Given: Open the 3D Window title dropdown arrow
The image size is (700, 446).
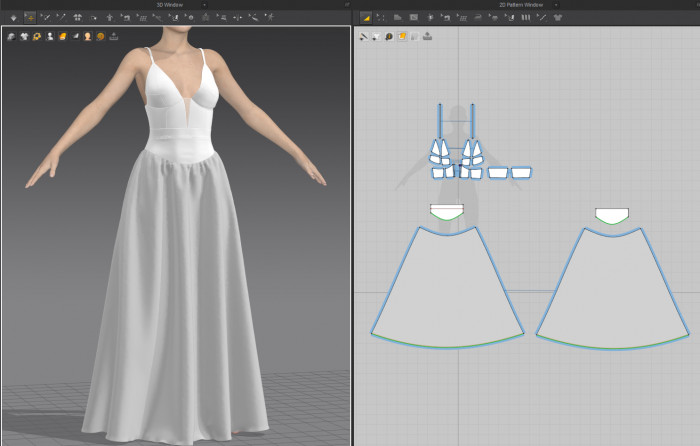Looking at the screenshot, I should [204, 5].
